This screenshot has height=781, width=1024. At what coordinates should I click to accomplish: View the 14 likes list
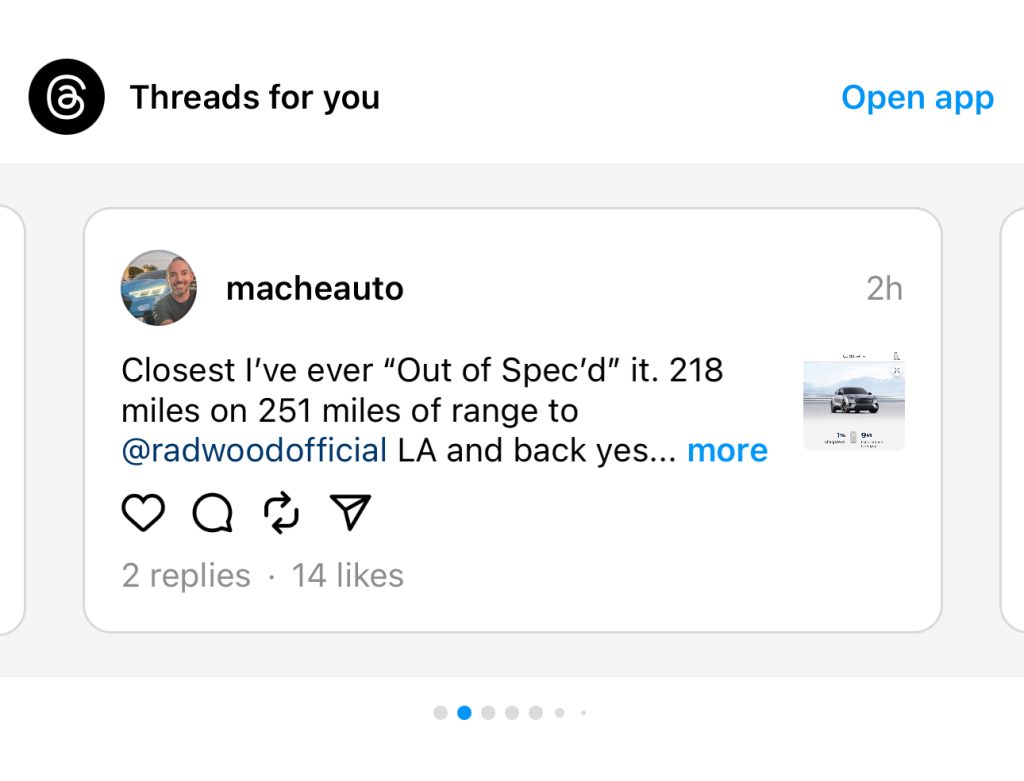click(x=348, y=576)
